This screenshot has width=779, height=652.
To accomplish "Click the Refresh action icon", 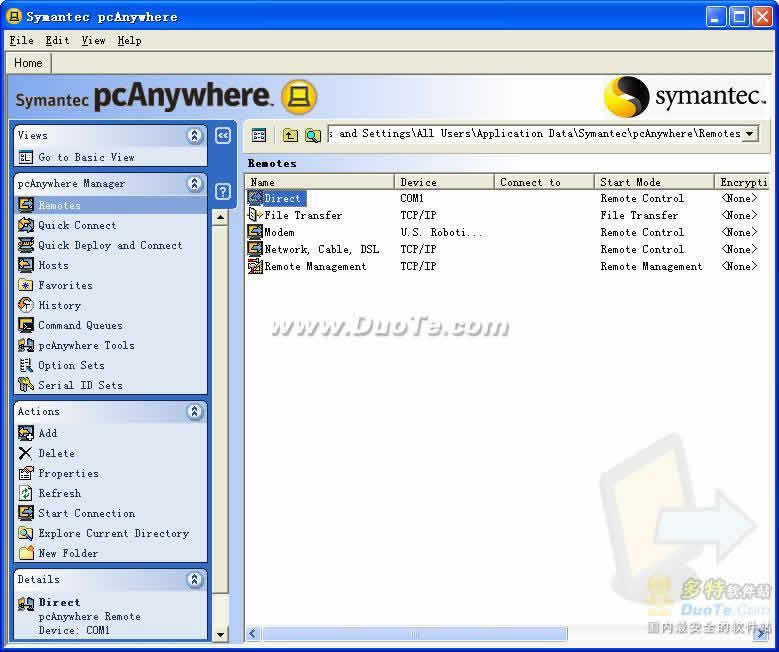I will [x=26, y=493].
